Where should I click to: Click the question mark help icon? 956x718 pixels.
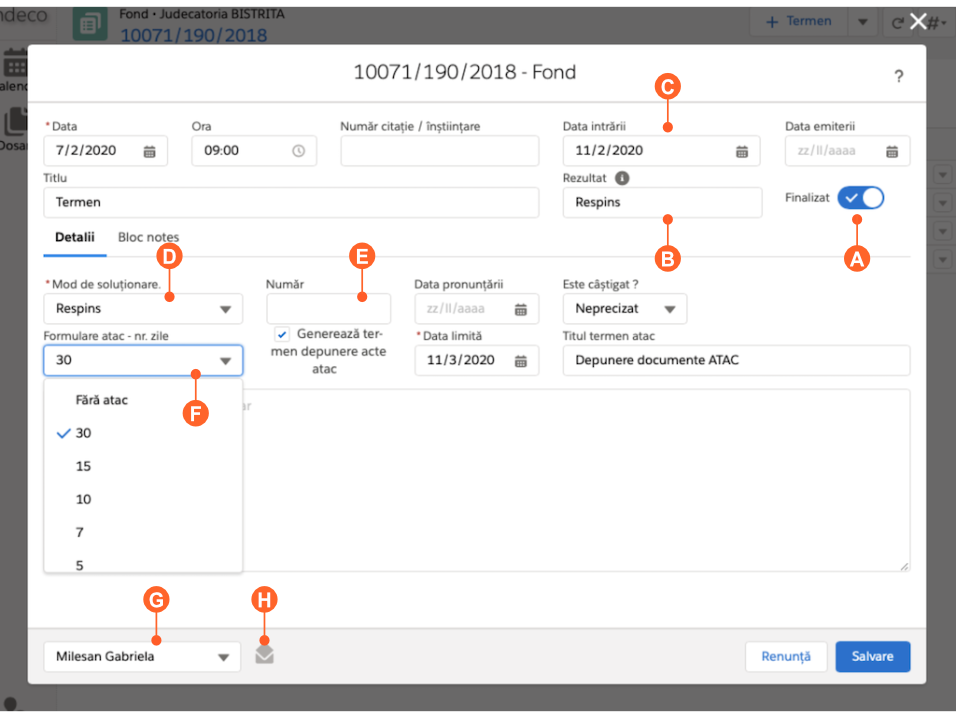pyautogui.click(x=898, y=76)
